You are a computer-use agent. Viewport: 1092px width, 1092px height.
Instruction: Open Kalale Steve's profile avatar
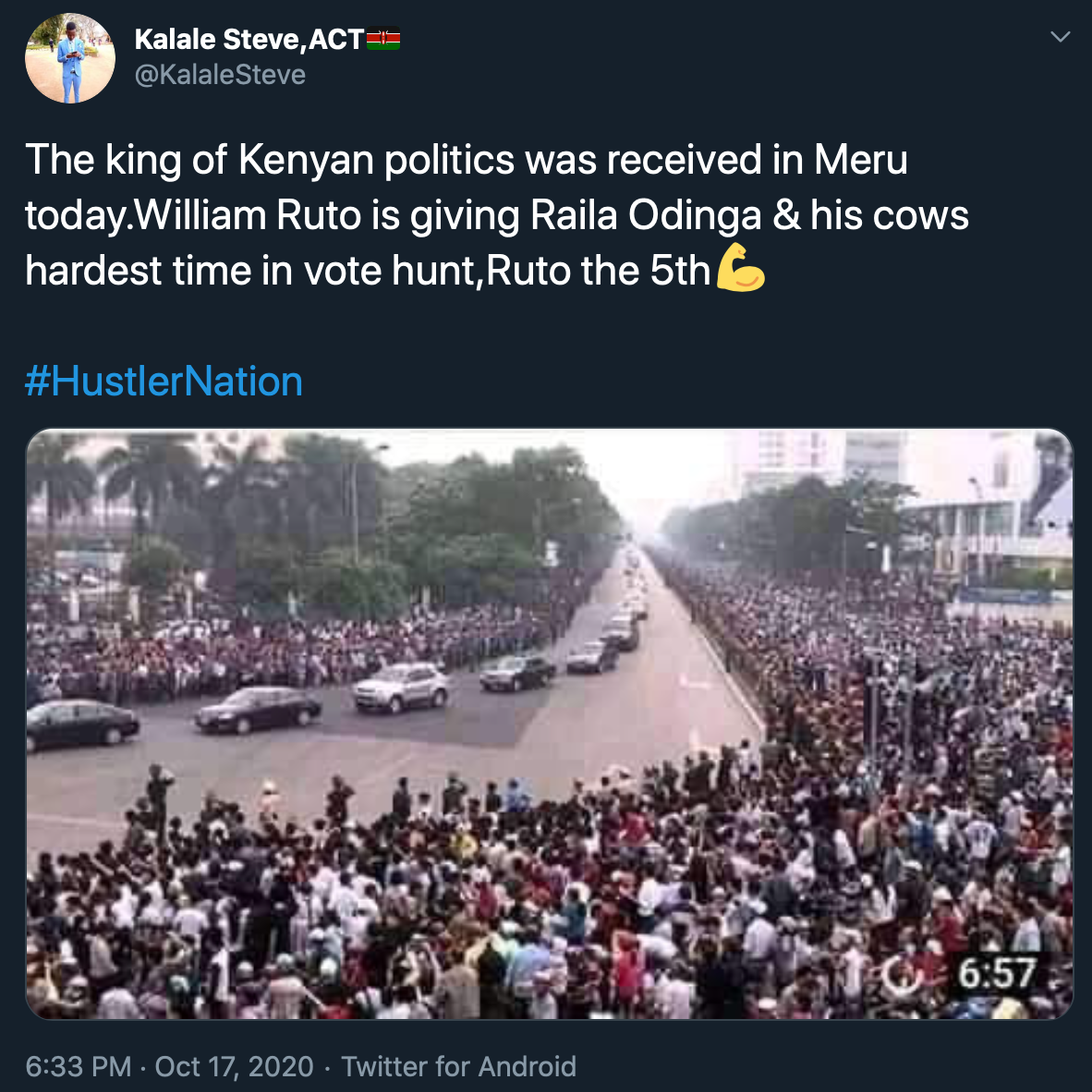70,57
